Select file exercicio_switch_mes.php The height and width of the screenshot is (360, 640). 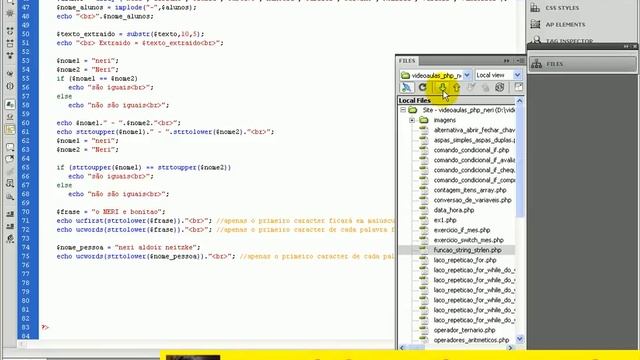tap(468, 240)
